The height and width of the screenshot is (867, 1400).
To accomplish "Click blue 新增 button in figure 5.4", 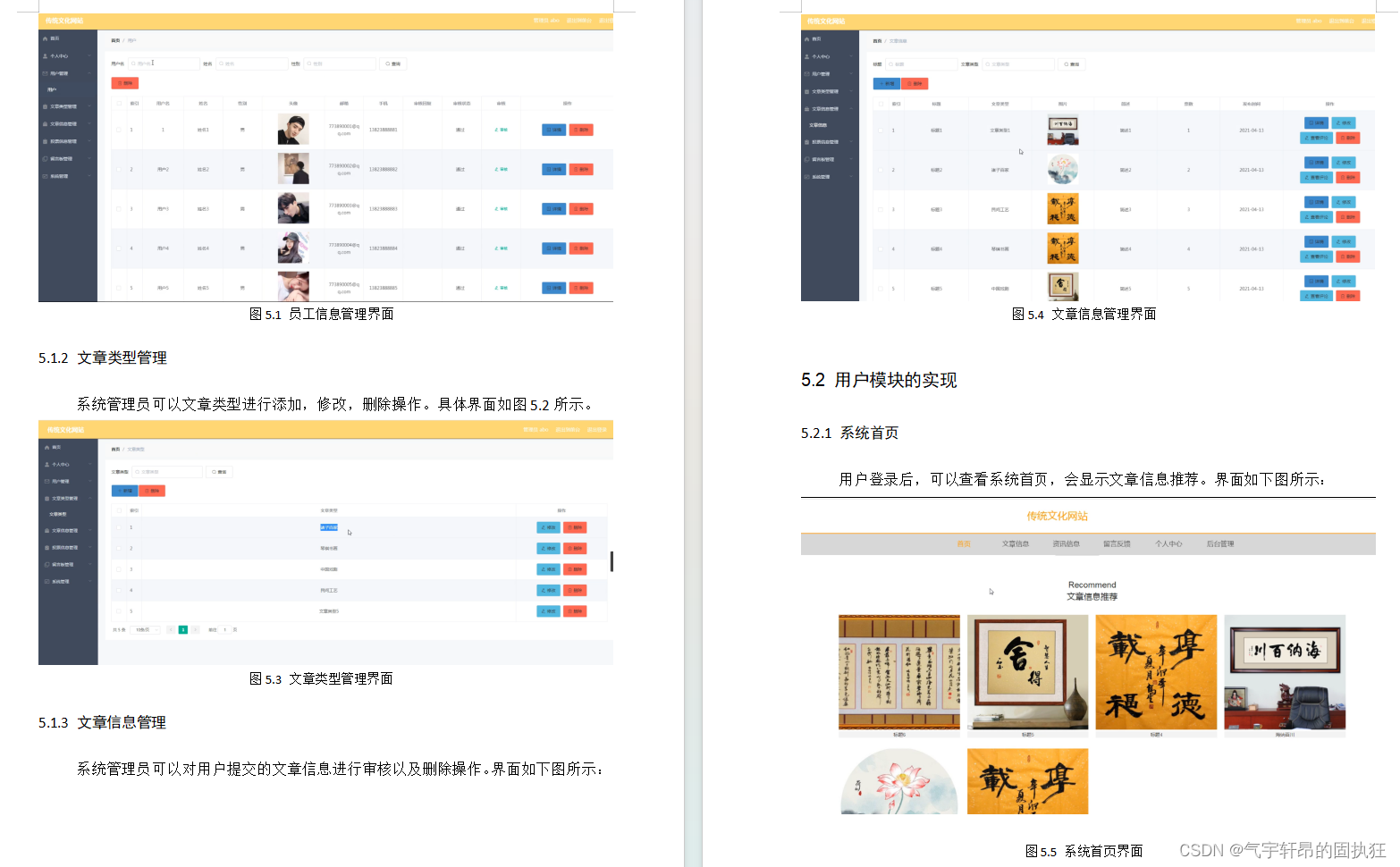I will pos(887,84).
